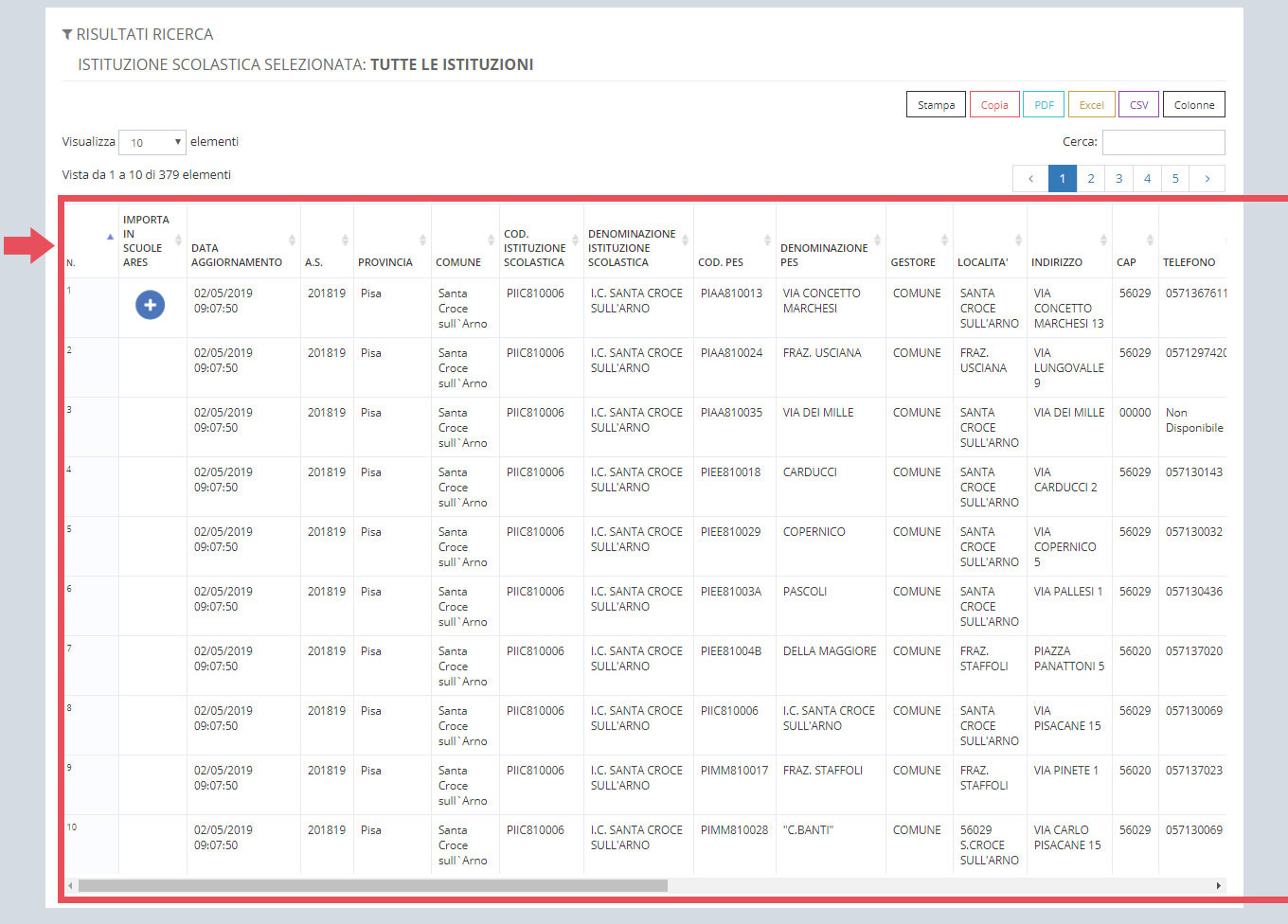Sort by the Comune column arrows
The height and width of the screenshot is (924, 1288).
(x=491, y=240)
